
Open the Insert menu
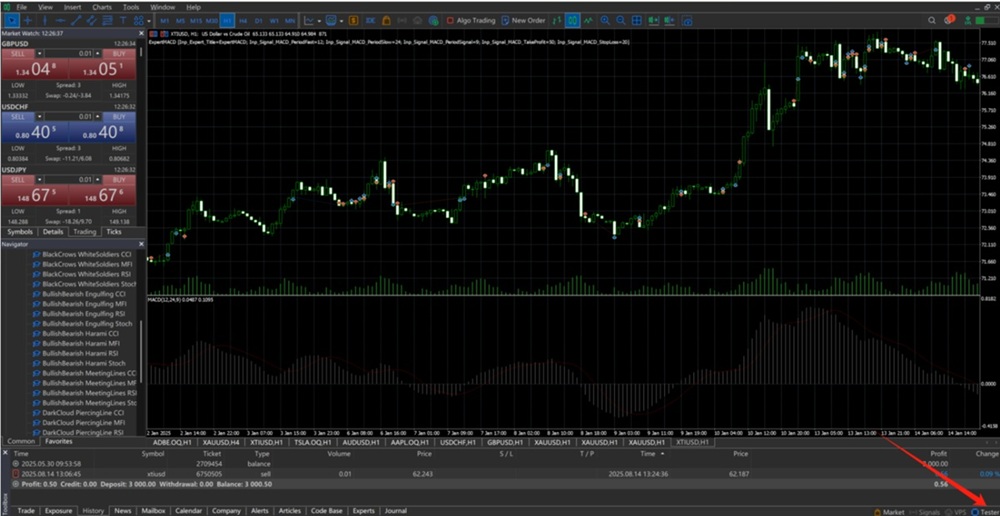click(73, 7)
